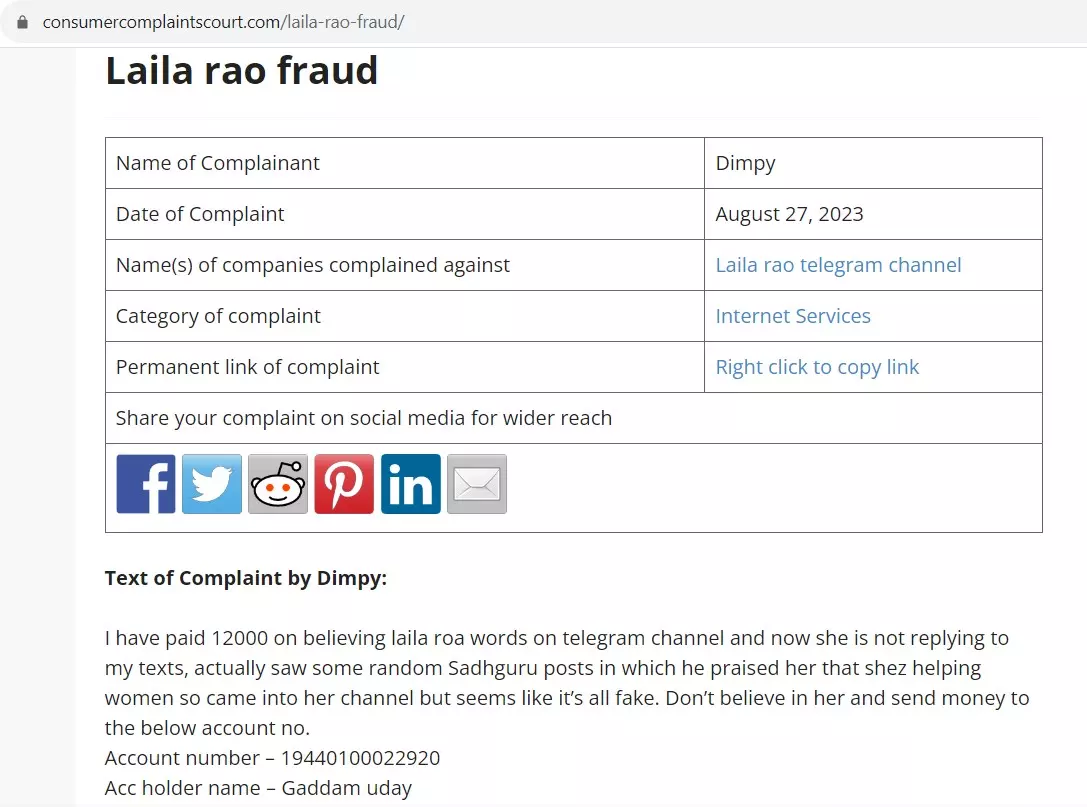1087x807 pixels.
Task: Click the 'Right click to copy link' permalink
Action: pyautogui.click(x=817, y=367)
